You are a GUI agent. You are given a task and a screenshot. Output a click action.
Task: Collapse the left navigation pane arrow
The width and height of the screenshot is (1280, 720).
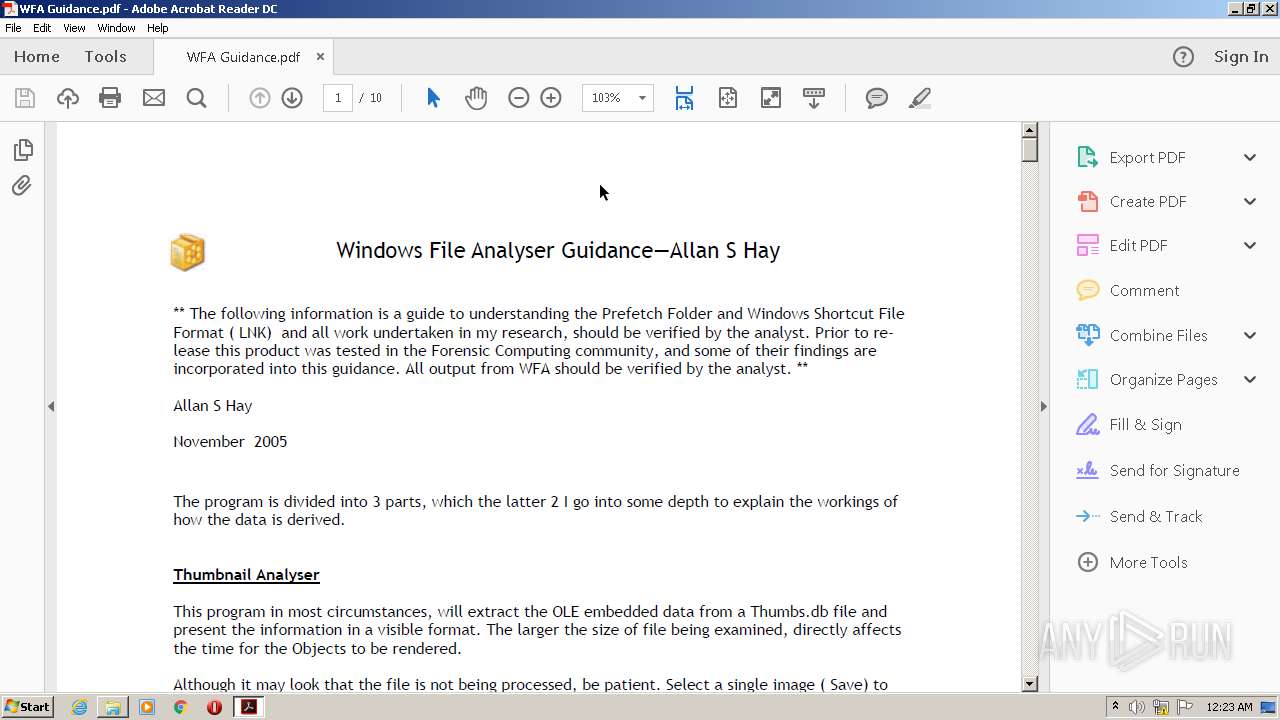click(51, 406)
